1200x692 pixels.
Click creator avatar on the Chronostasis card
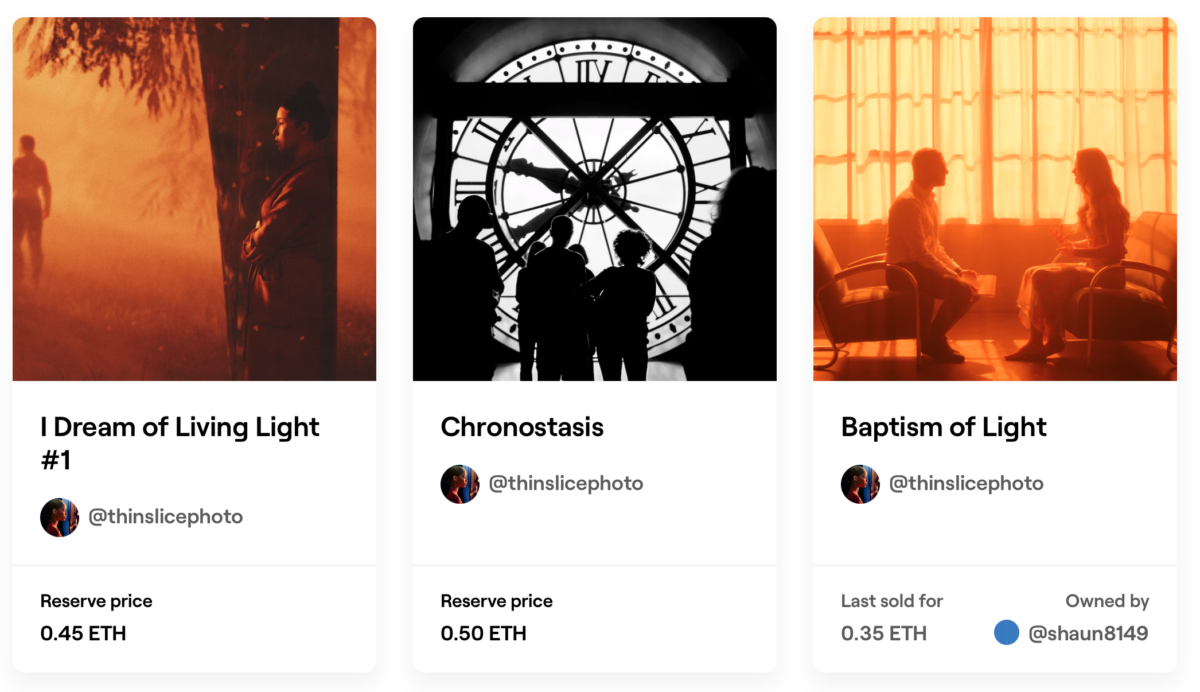(x=459, y=484)
